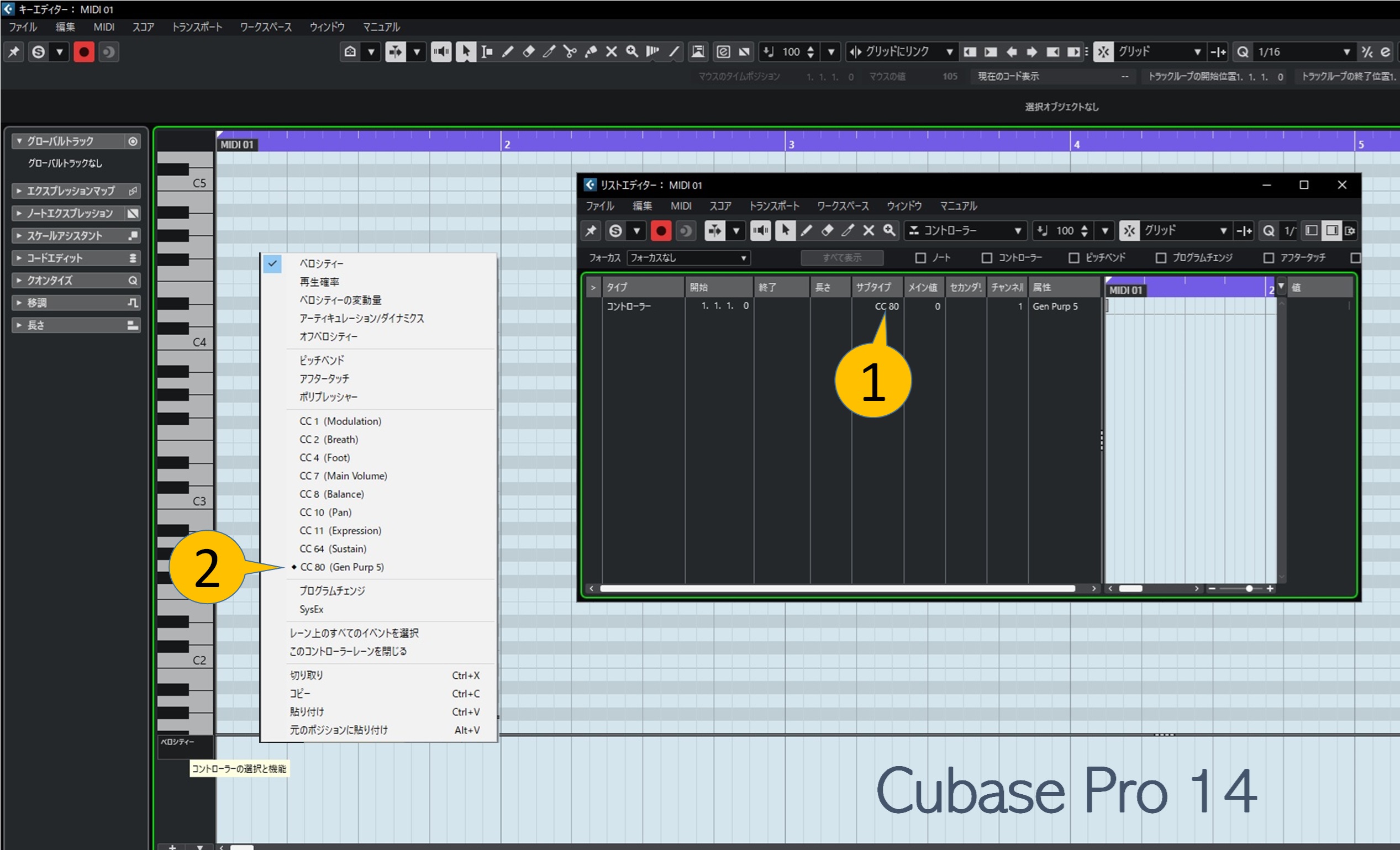This screenshot has height=850, width=1400.
Task: Click the MIDI 01 part label in List Editor ruler
Action: point(1125,291)
